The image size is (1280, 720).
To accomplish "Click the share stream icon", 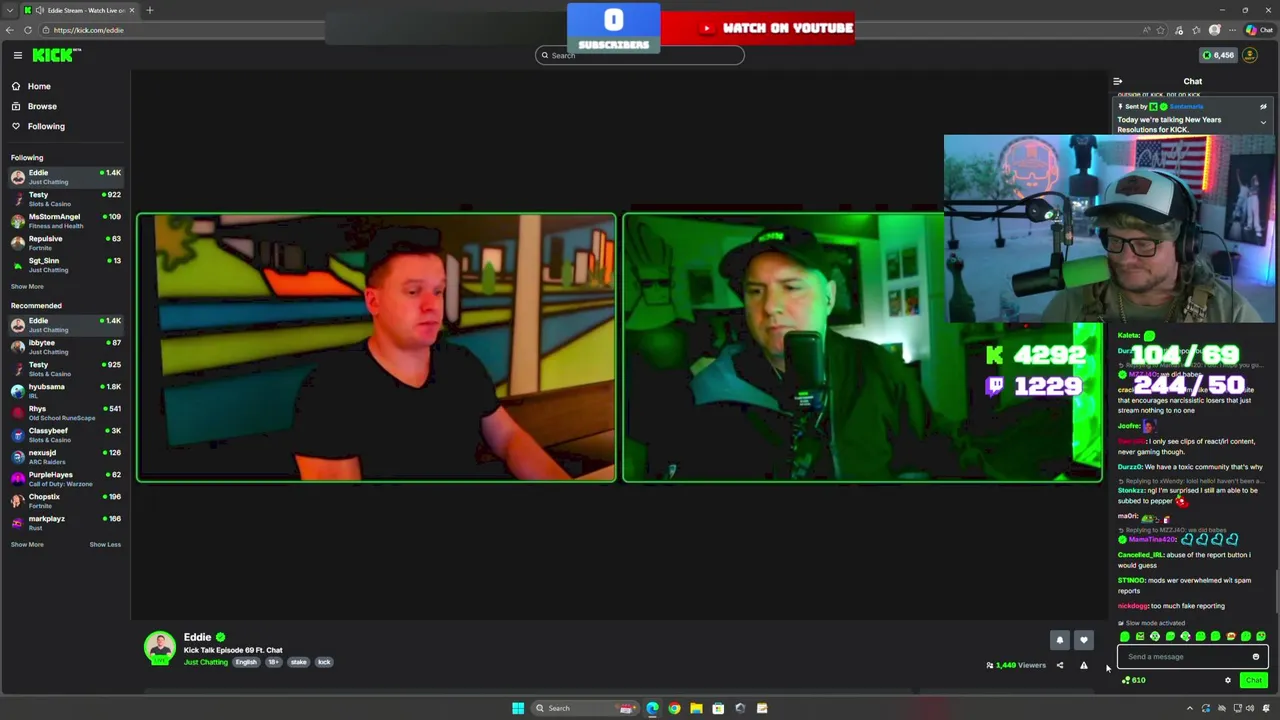I will [x=1060, y=665].
